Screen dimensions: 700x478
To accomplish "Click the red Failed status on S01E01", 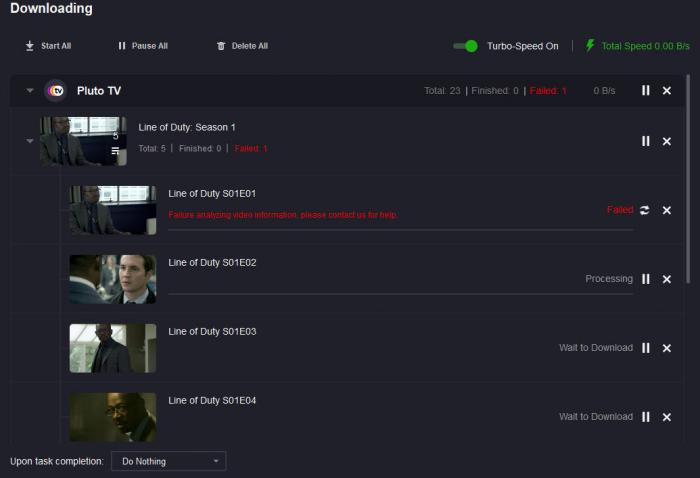I will [620, 210].
